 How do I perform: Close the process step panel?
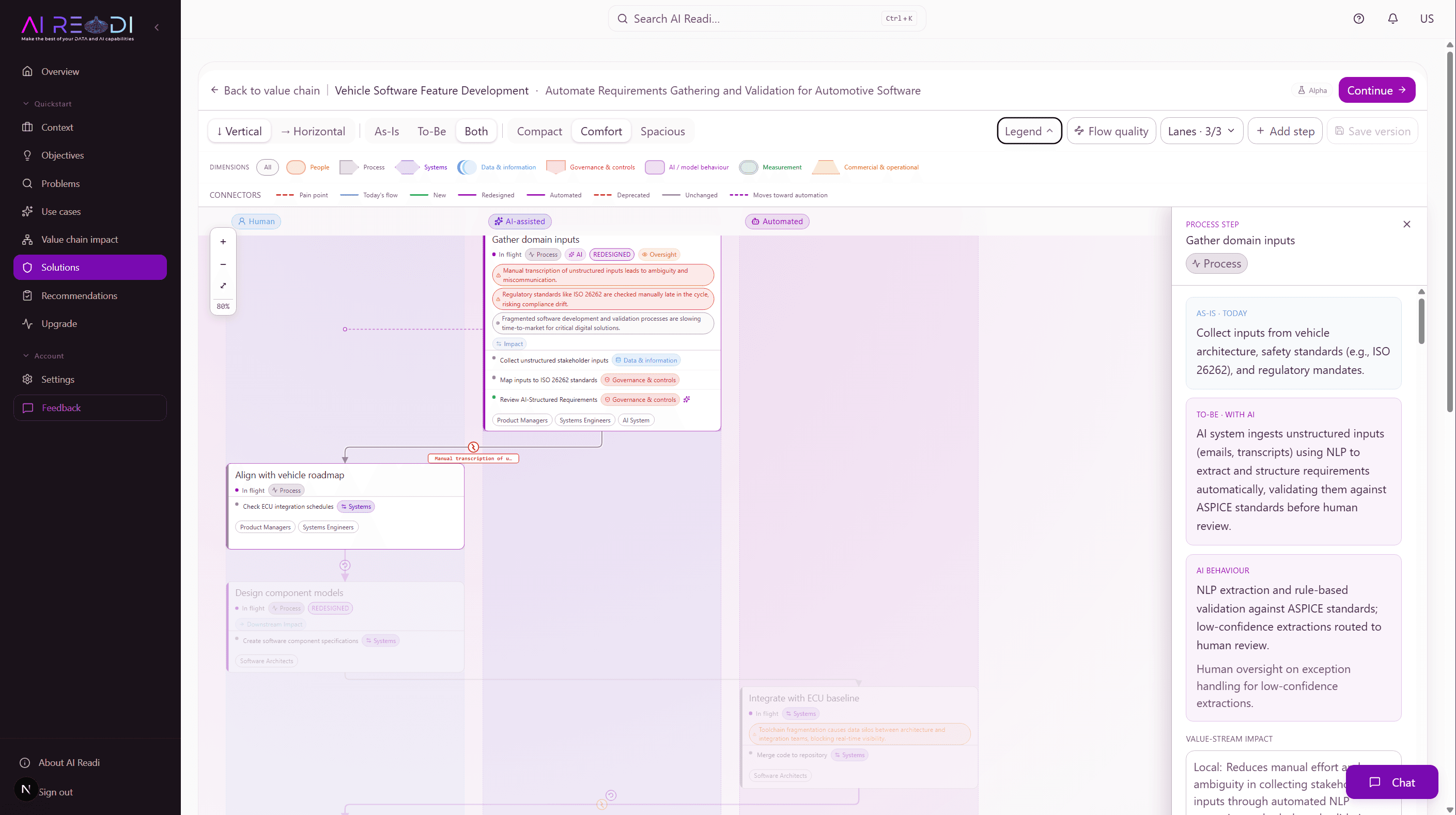click(x=1406, y=224)
